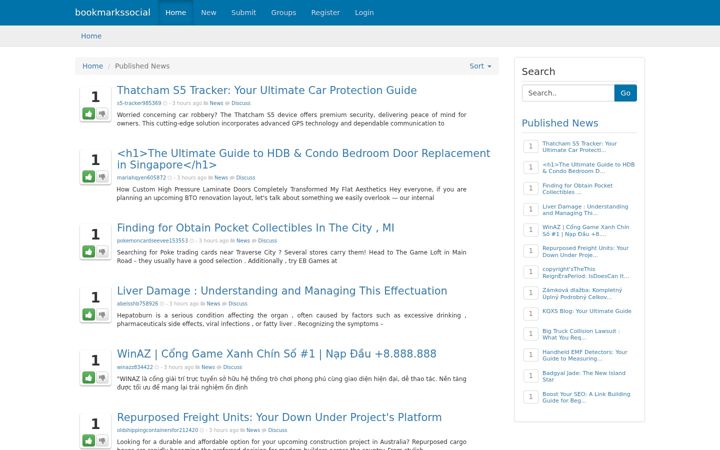Screen dimensions: 720x450
Task: Open Finding for Obtain Pocket Collectibles article
Action: (255, 228)
